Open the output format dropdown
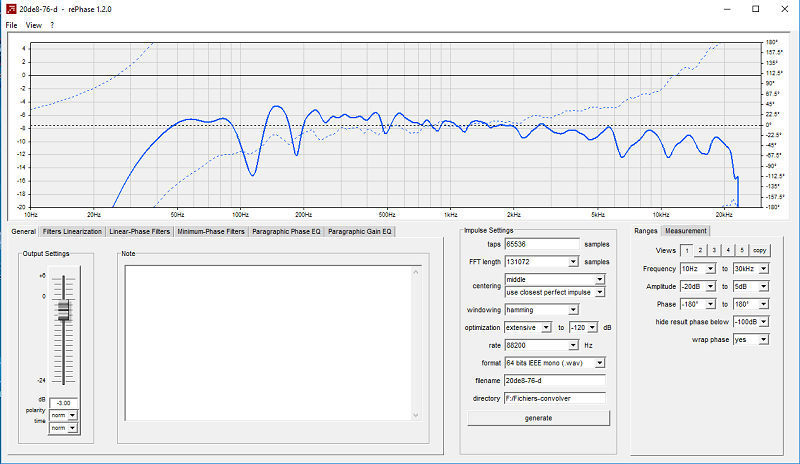Image resolution: width=800 pixels, height=464 pixels. point(555,363)
